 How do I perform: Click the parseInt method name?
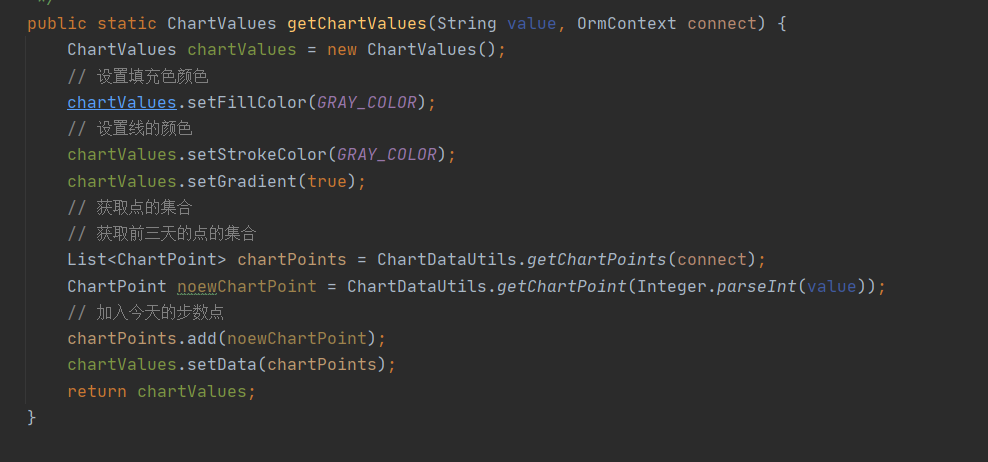pos(741,286)
